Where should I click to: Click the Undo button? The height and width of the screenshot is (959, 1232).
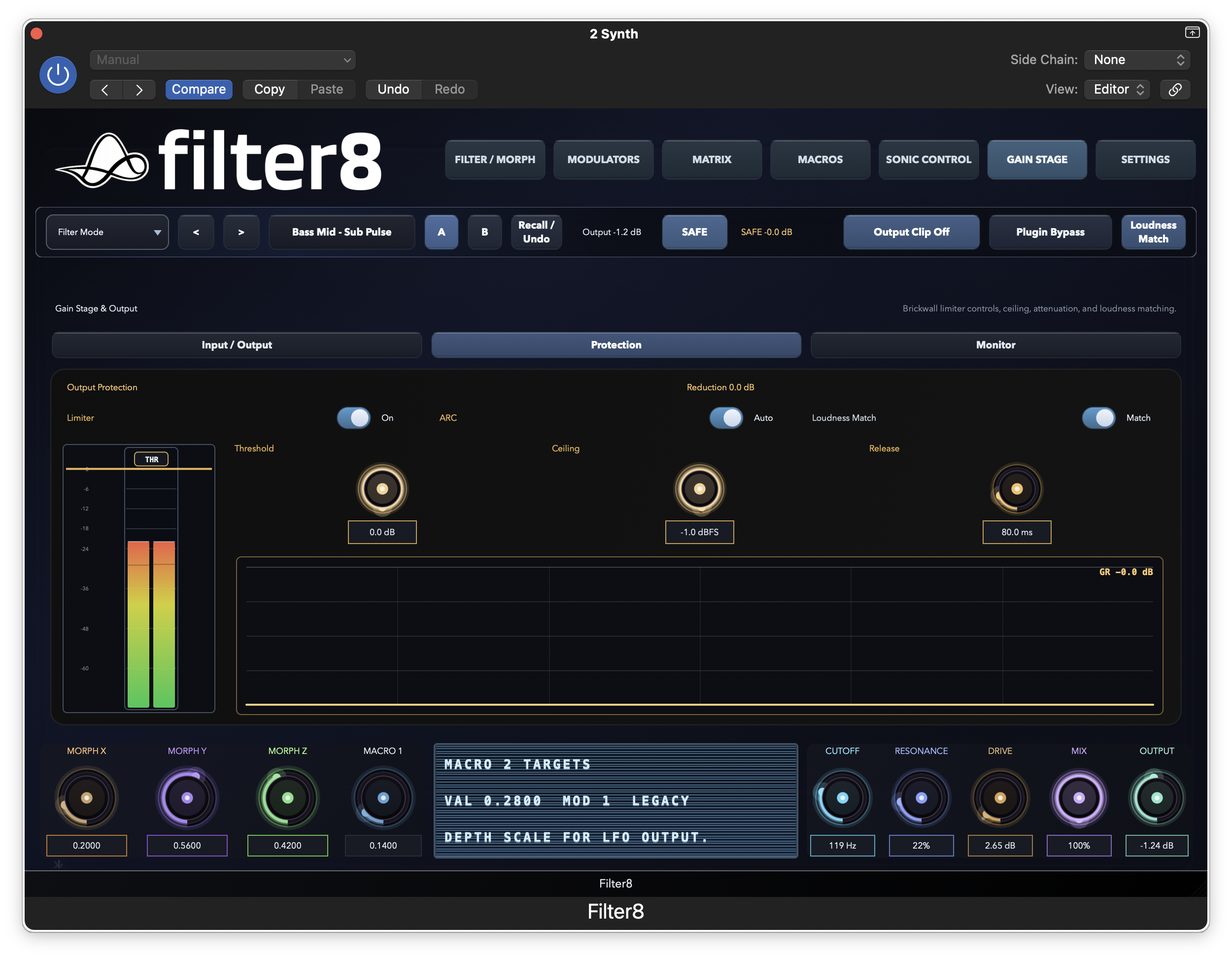point(393,89)
